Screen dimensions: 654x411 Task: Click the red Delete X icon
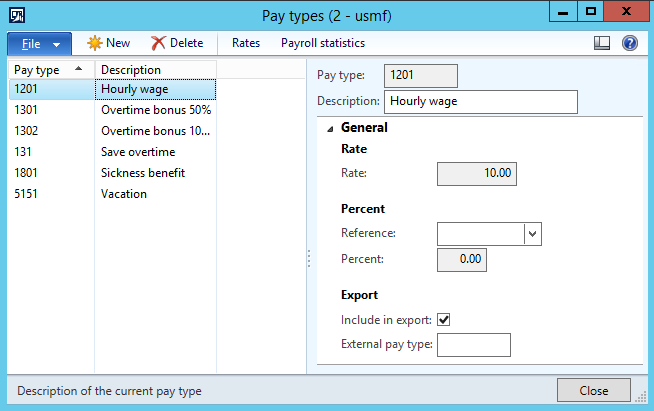(158, 43)
